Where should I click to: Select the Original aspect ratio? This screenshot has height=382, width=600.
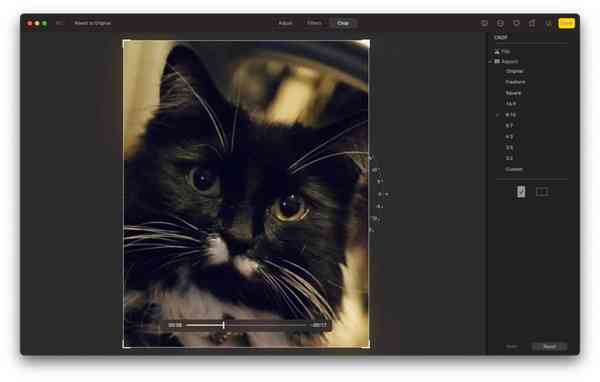514,71
